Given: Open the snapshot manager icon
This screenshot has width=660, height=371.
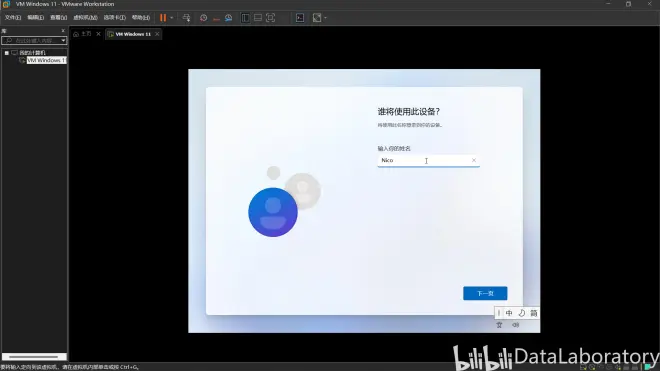Looking at the screenshot, I should [x=229, y=18].
